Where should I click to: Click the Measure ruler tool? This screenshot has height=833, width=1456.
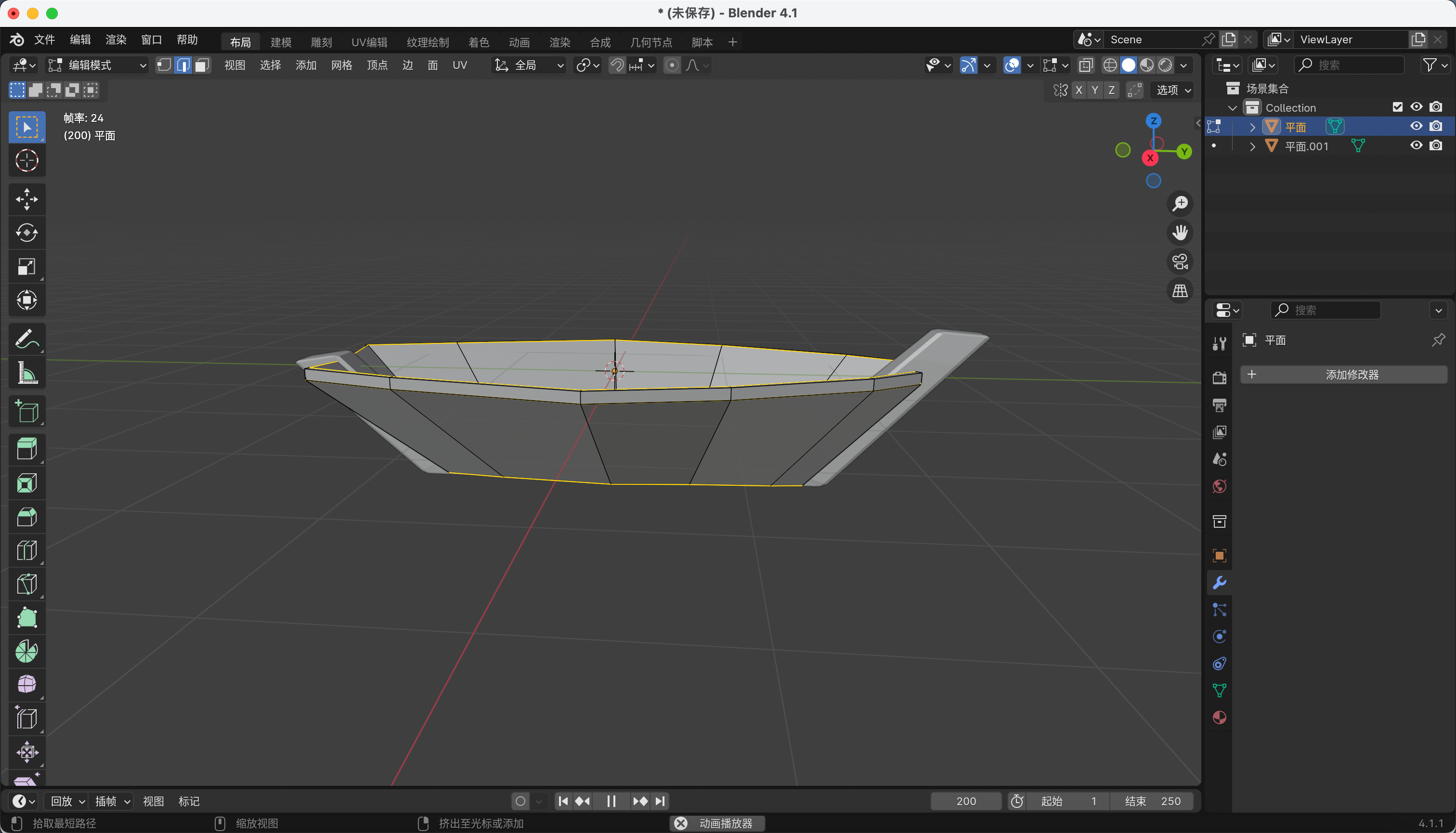26,373
